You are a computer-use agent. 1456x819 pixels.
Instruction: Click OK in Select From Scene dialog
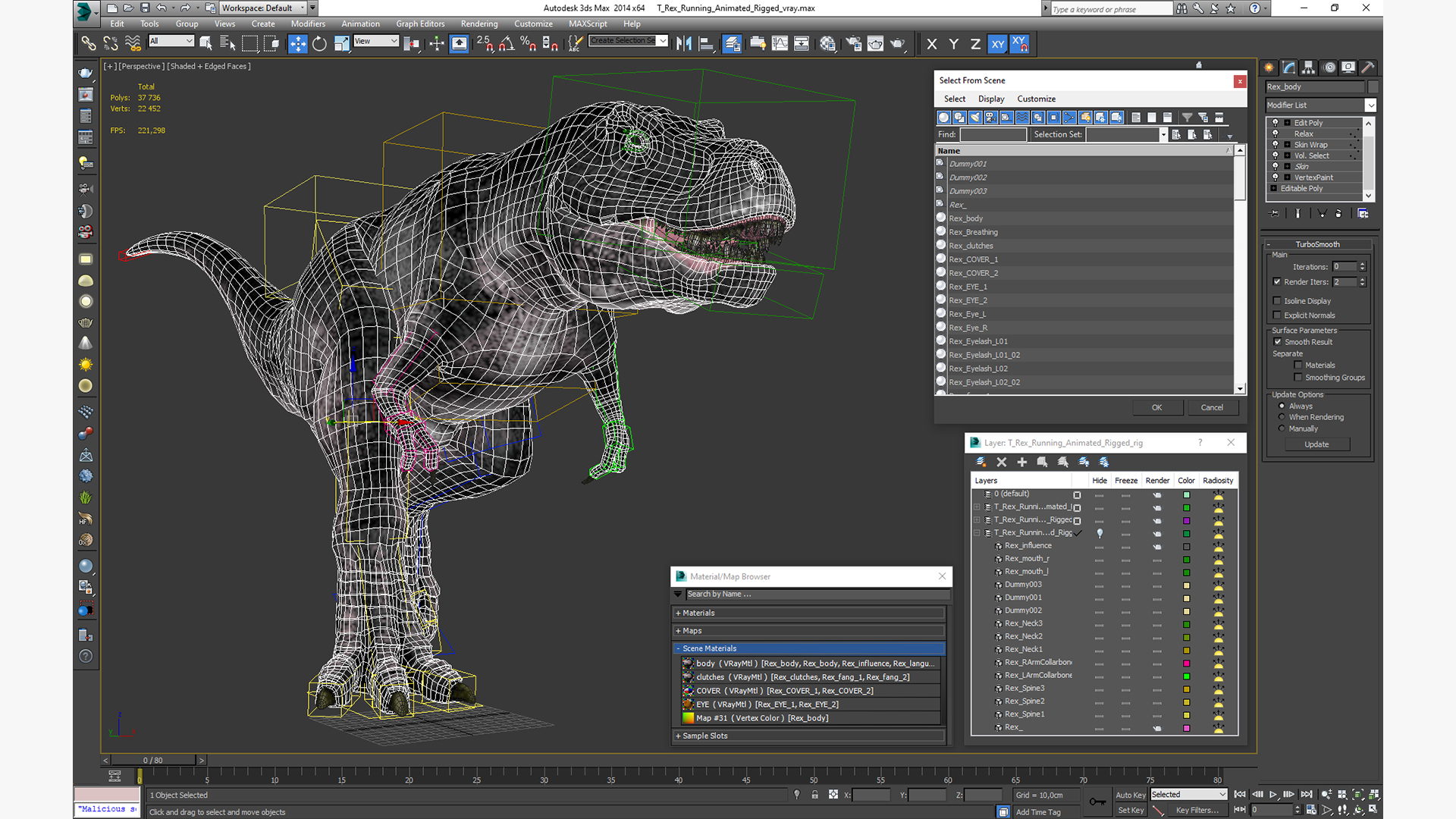1157,408
